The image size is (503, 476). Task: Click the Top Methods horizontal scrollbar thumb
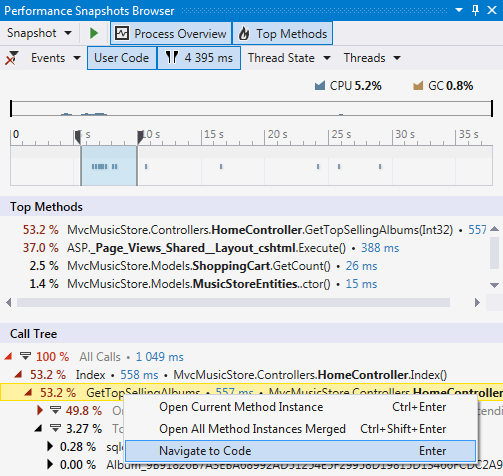pos(233,303)
